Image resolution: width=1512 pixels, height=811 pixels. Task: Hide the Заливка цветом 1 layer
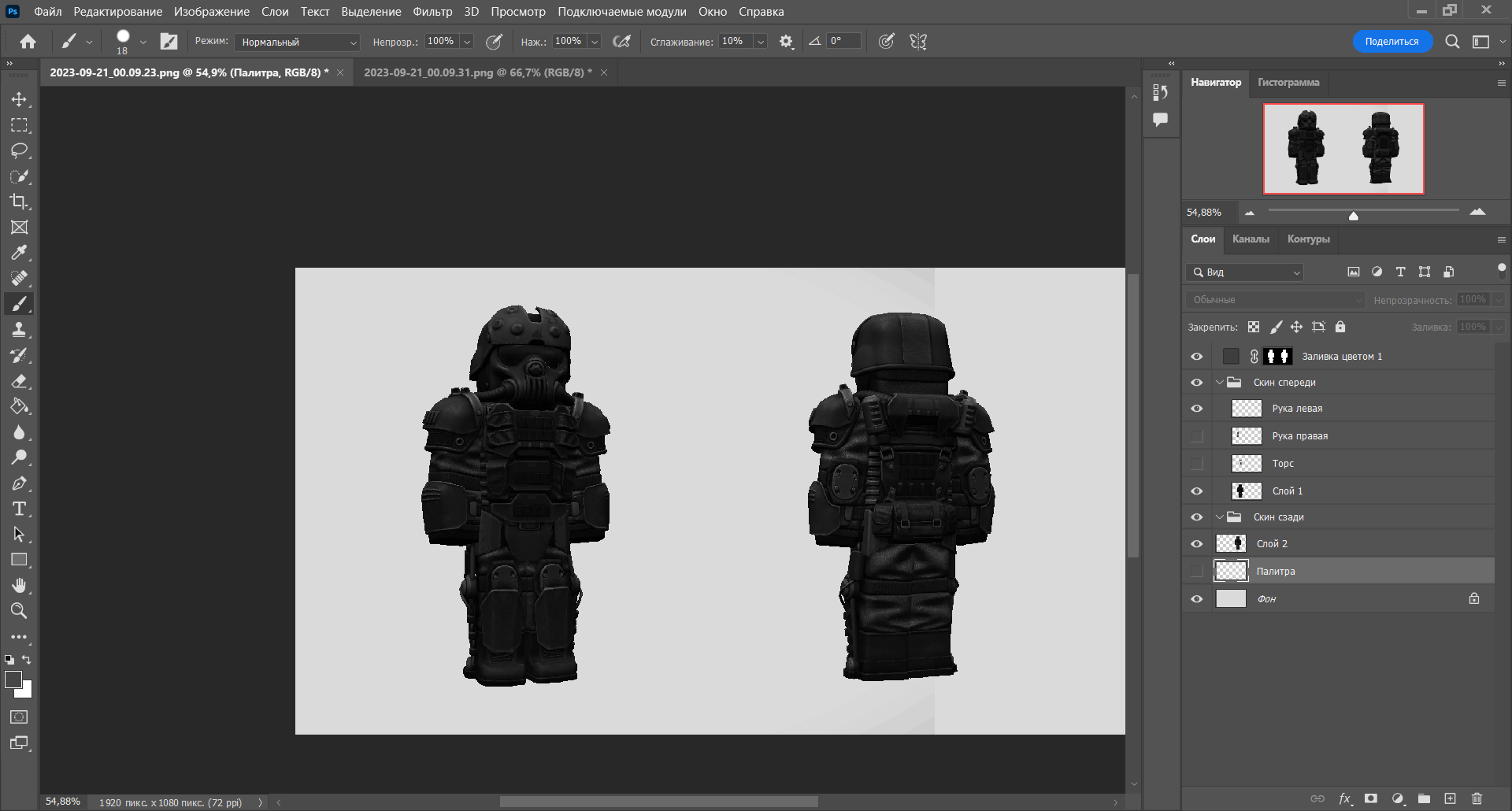[x=1197, y=357]
